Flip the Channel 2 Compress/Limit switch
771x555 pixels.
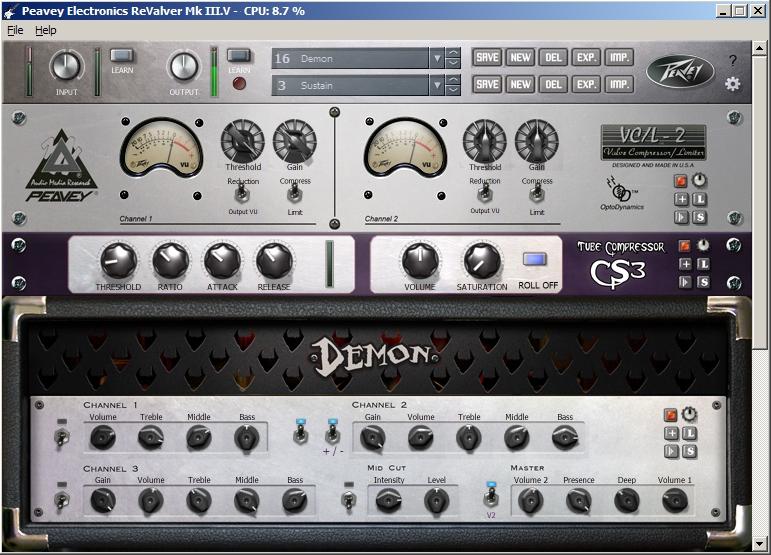[x=536, y=195]
